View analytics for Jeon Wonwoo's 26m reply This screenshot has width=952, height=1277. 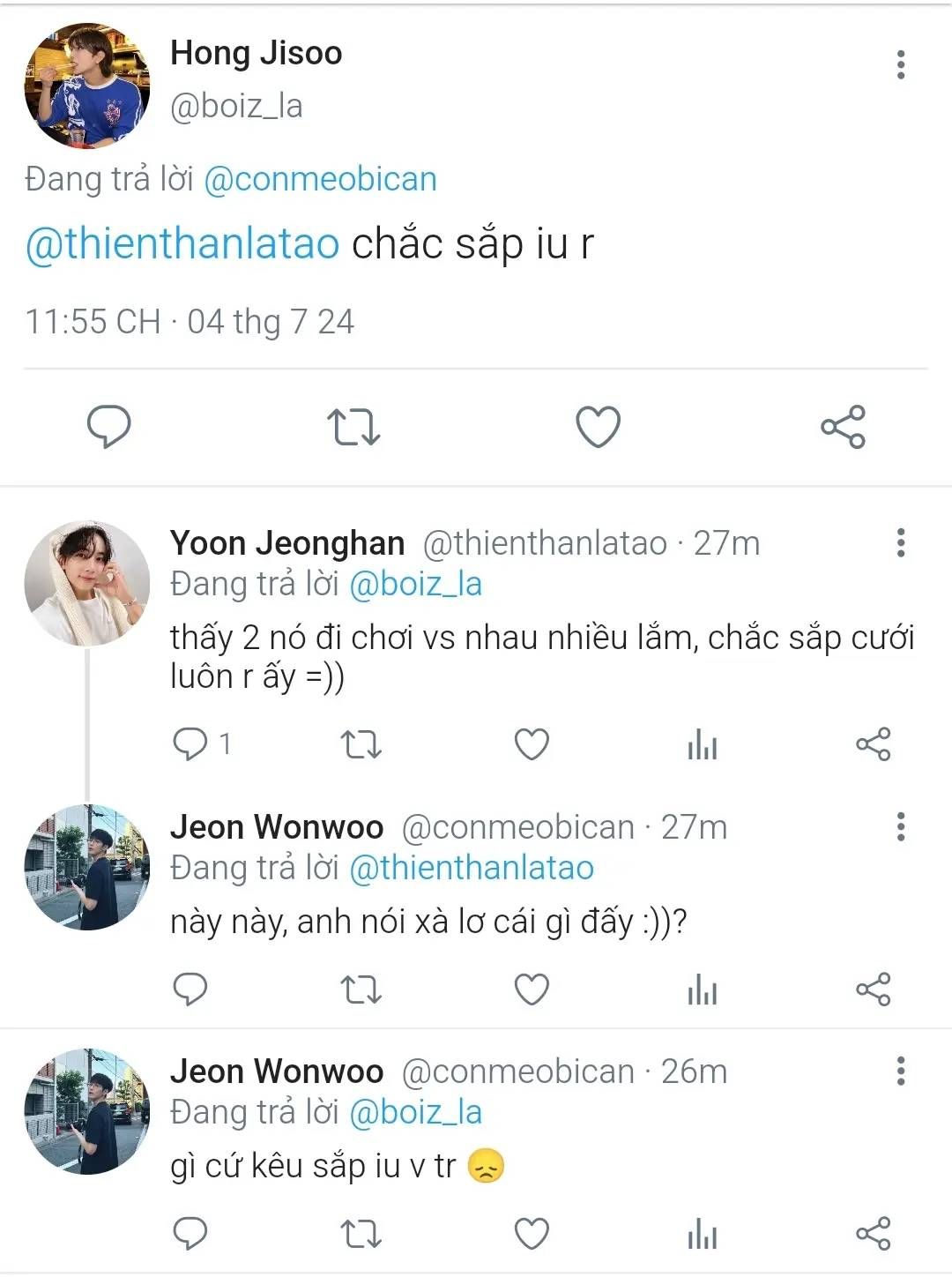coord(703,1234)
